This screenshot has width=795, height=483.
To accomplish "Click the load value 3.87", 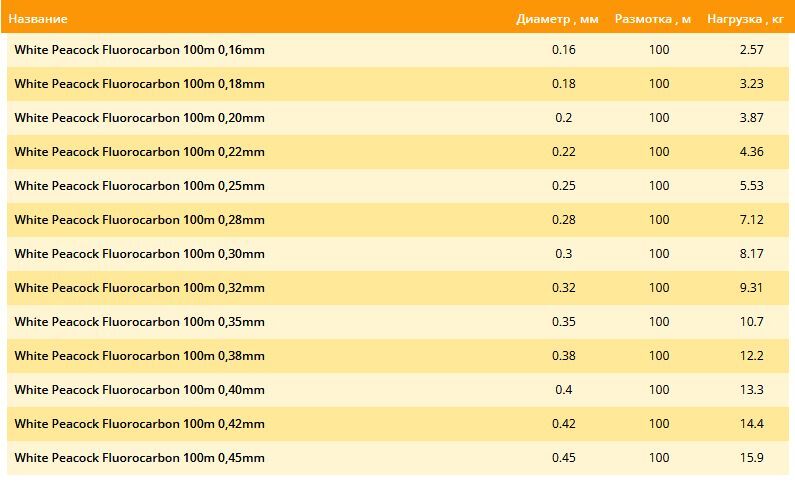I will click(x=751, y=118).
